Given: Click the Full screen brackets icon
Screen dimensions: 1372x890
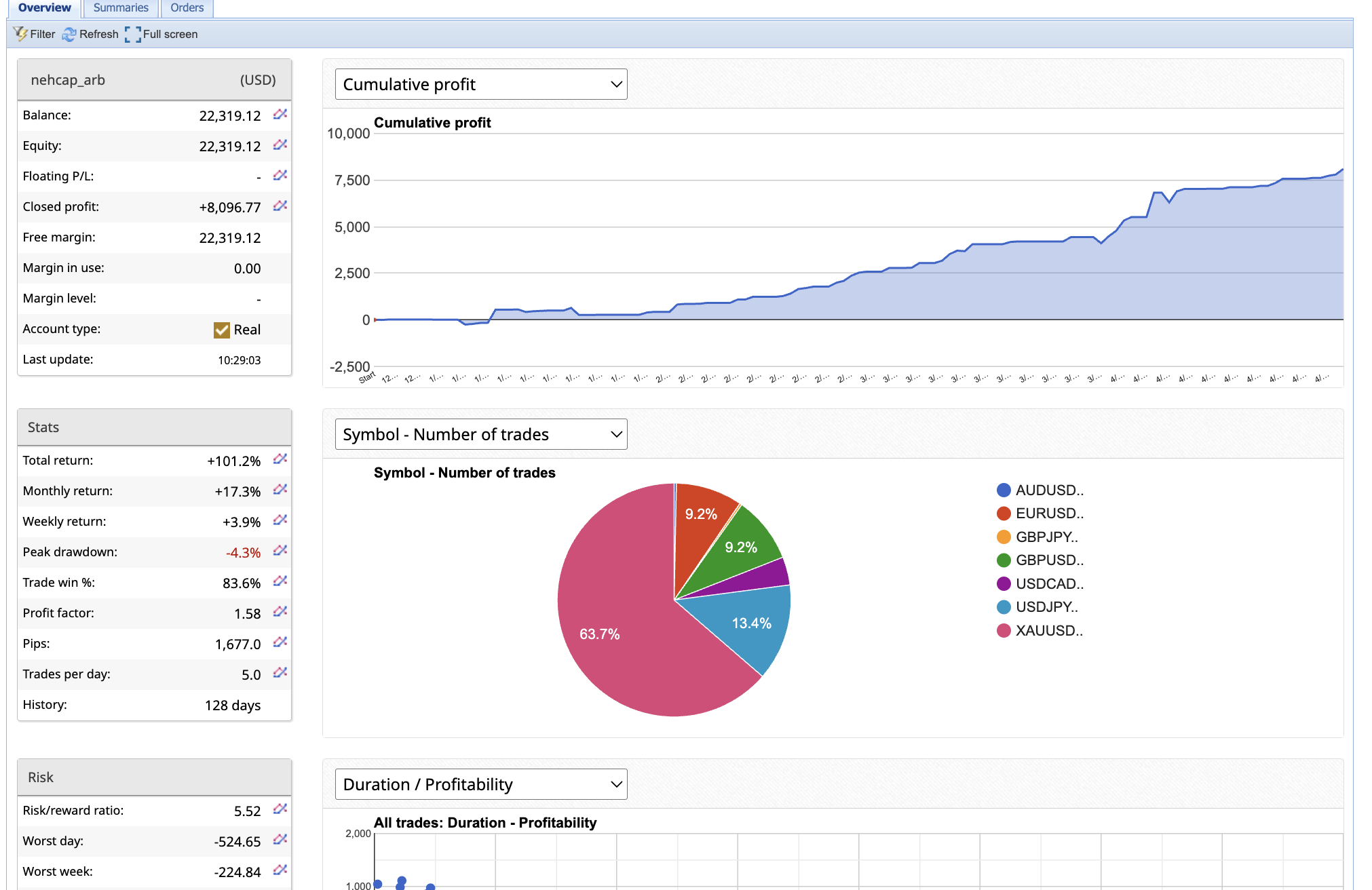Looking at the screenshot, I should pos(133,34).
